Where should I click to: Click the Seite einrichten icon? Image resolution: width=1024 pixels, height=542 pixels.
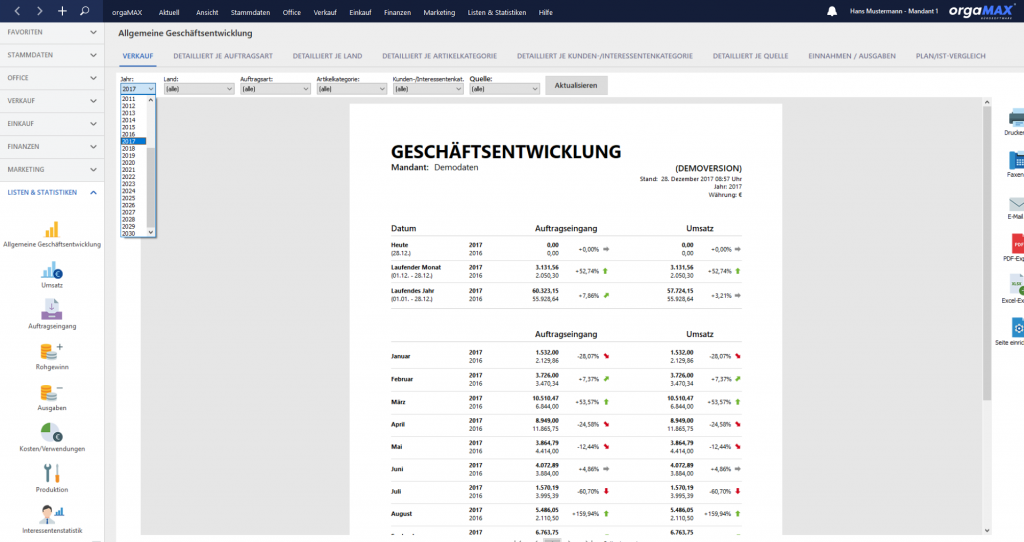pyautogui.click(x=1017, y=327)
